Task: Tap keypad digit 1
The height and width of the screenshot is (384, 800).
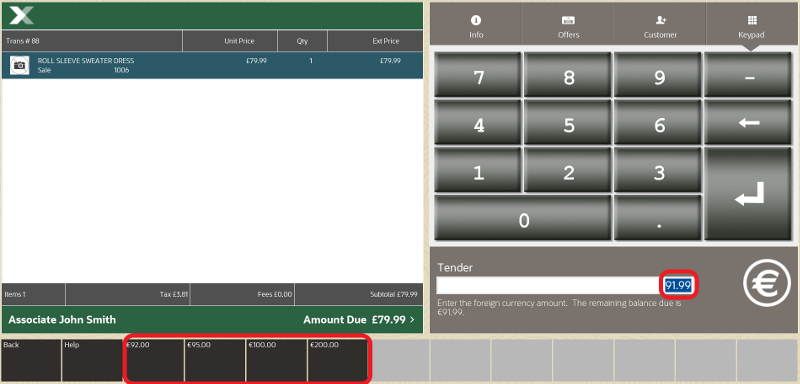Action: coord(478,170)
